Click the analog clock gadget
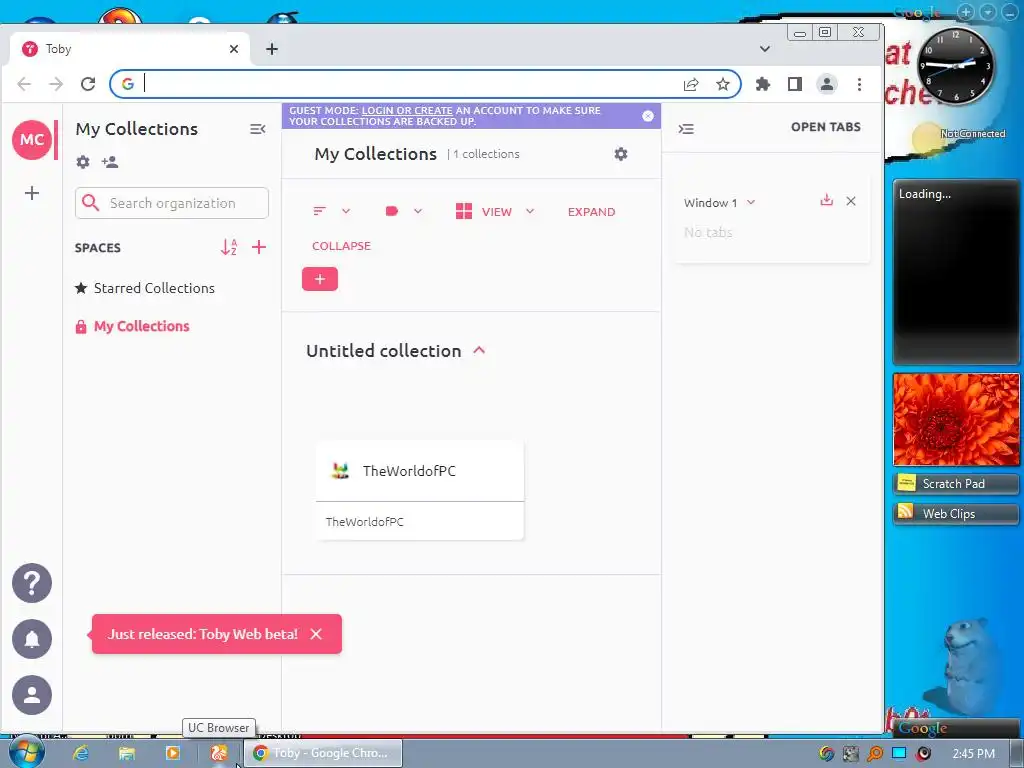This screenshot has width=1024, height=768. [x=955, y=66]
